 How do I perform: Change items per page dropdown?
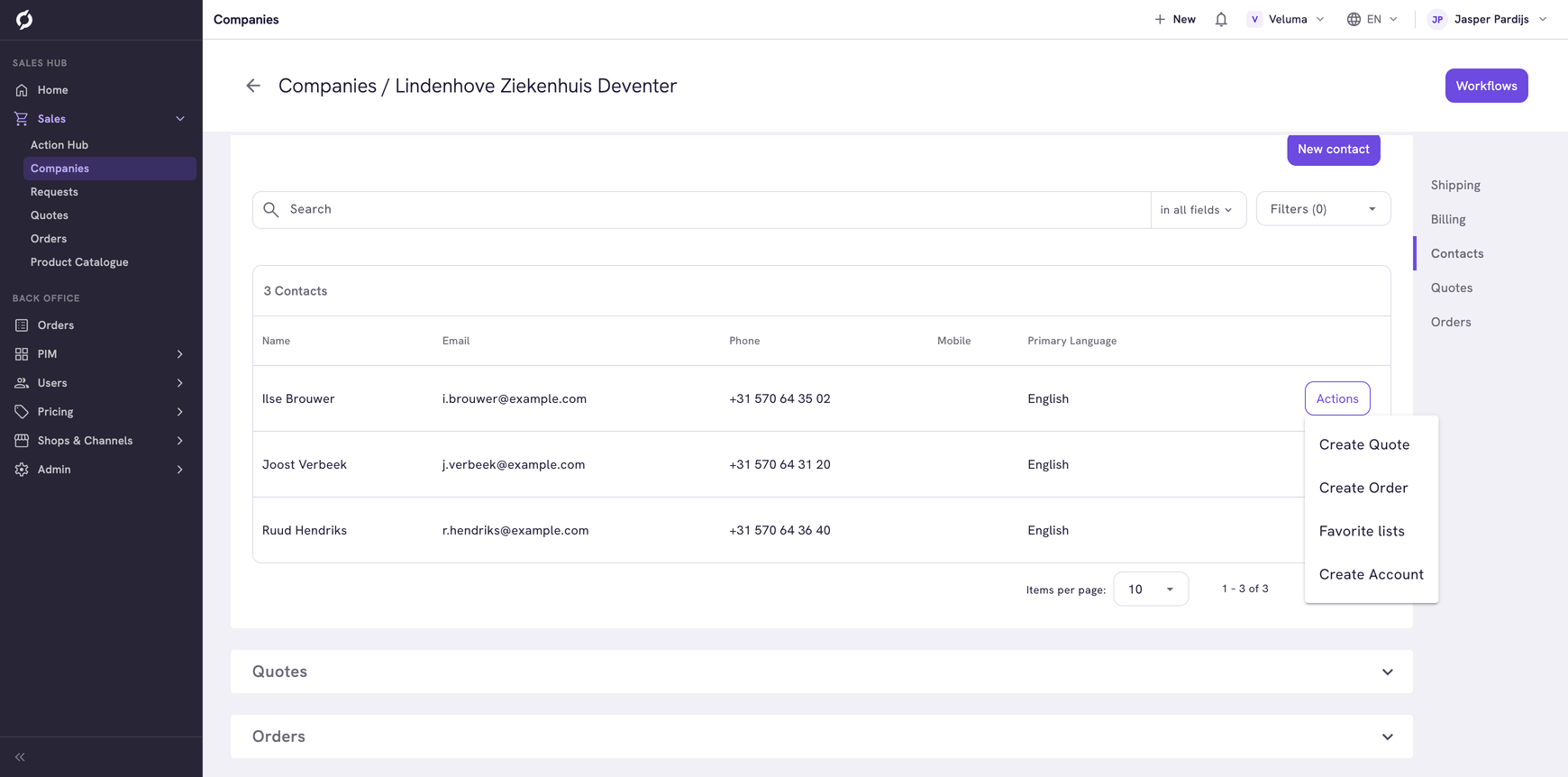tap(1151, 589)
